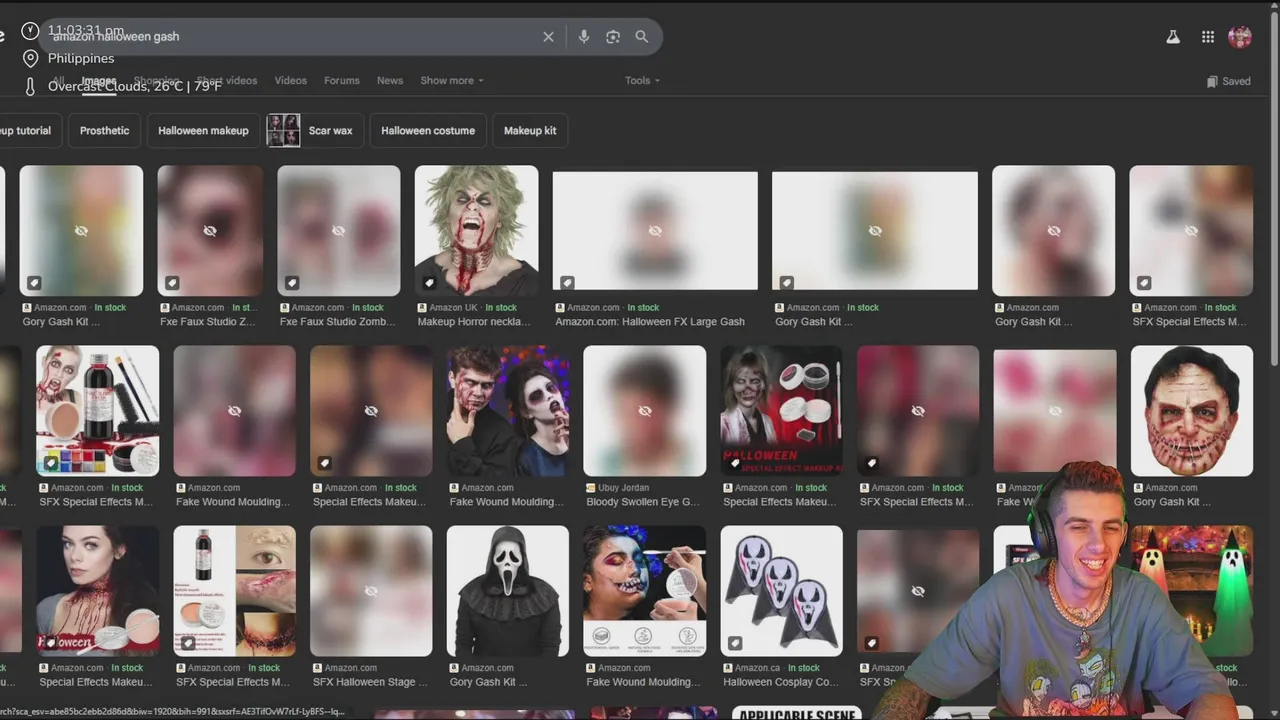Click the Scar wax chip thumbnail image
This screenshot has width=1280, height=720.
(x=283, y=131)
